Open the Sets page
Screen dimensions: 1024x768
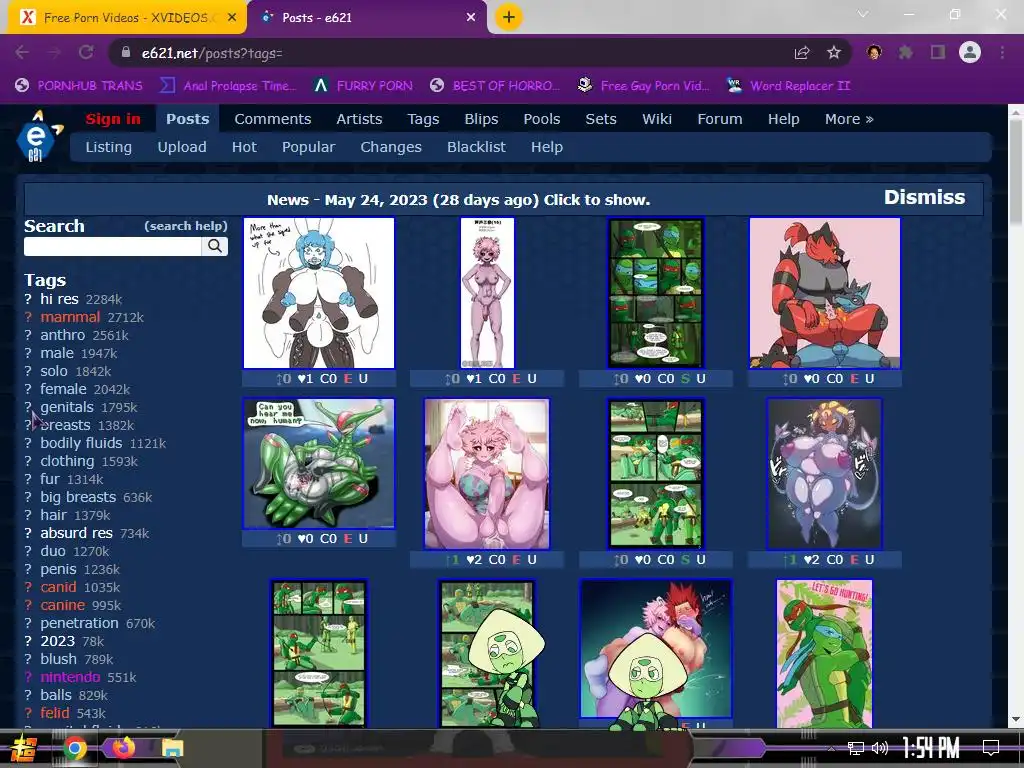pyautogui.click(x=601, y=119)
